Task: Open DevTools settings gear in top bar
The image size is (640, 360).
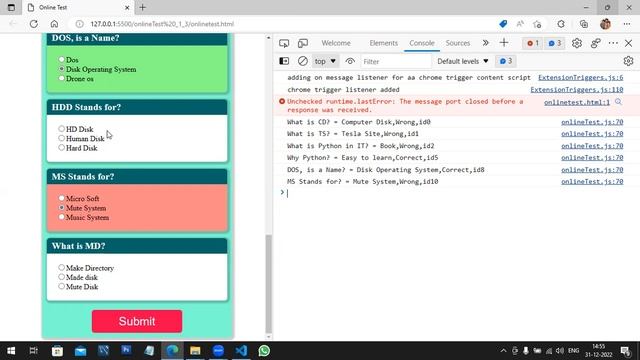Action: pyautogui.click(x=577, y=43)
